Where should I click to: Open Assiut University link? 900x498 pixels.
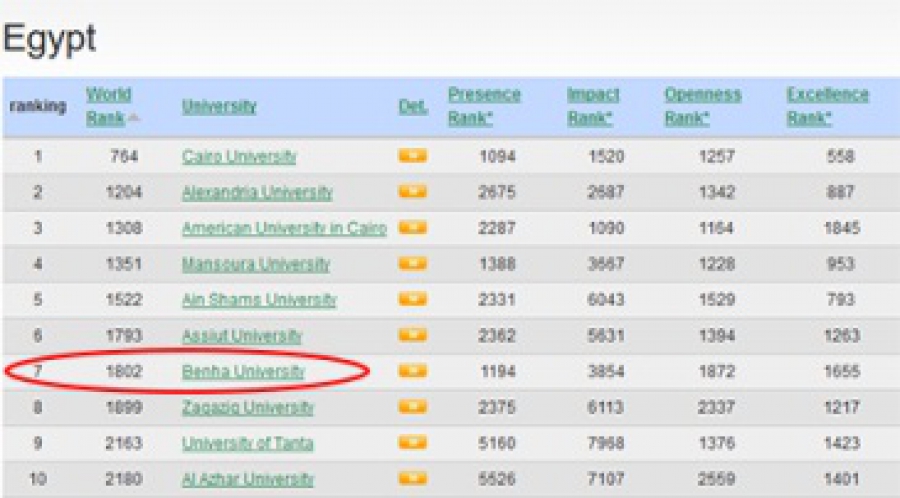point(241,336)
